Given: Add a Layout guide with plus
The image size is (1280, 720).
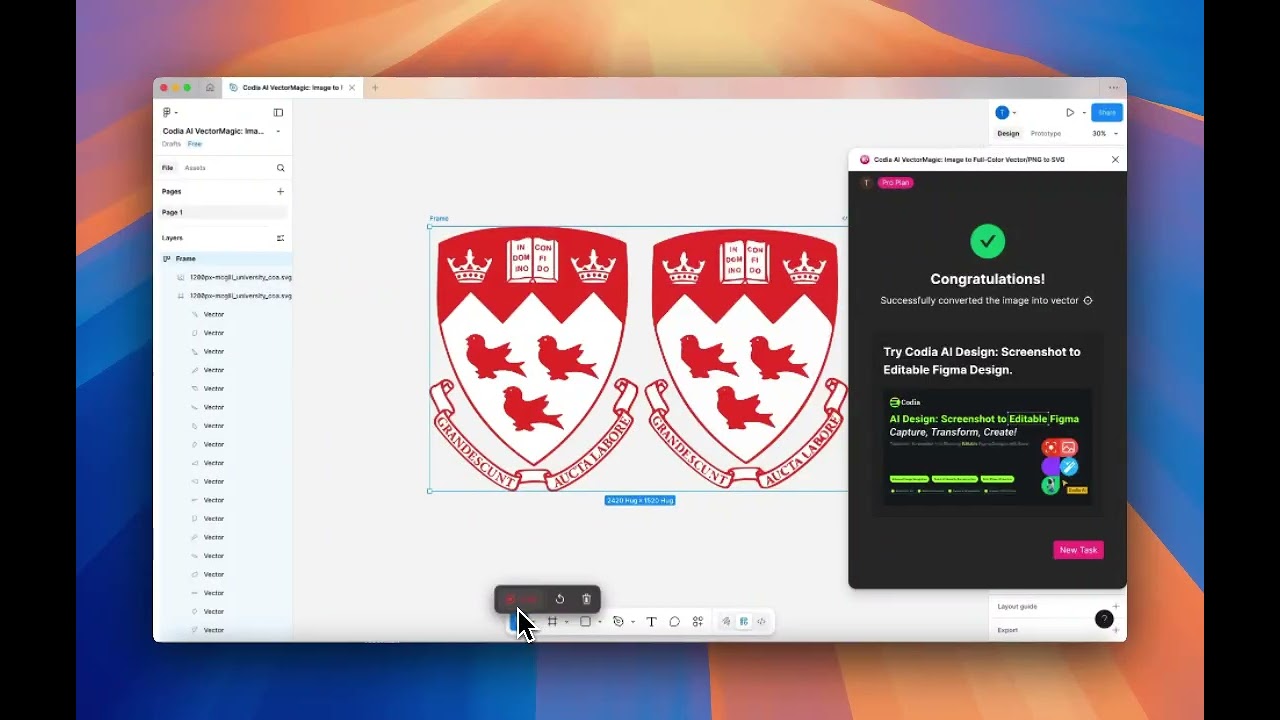Looking at the screenshot, I should [1116, 607].
